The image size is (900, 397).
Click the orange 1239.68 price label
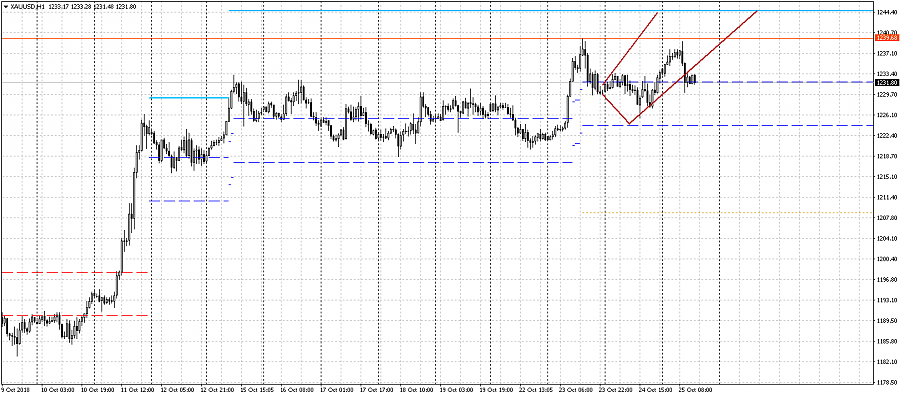coord(887,38)
